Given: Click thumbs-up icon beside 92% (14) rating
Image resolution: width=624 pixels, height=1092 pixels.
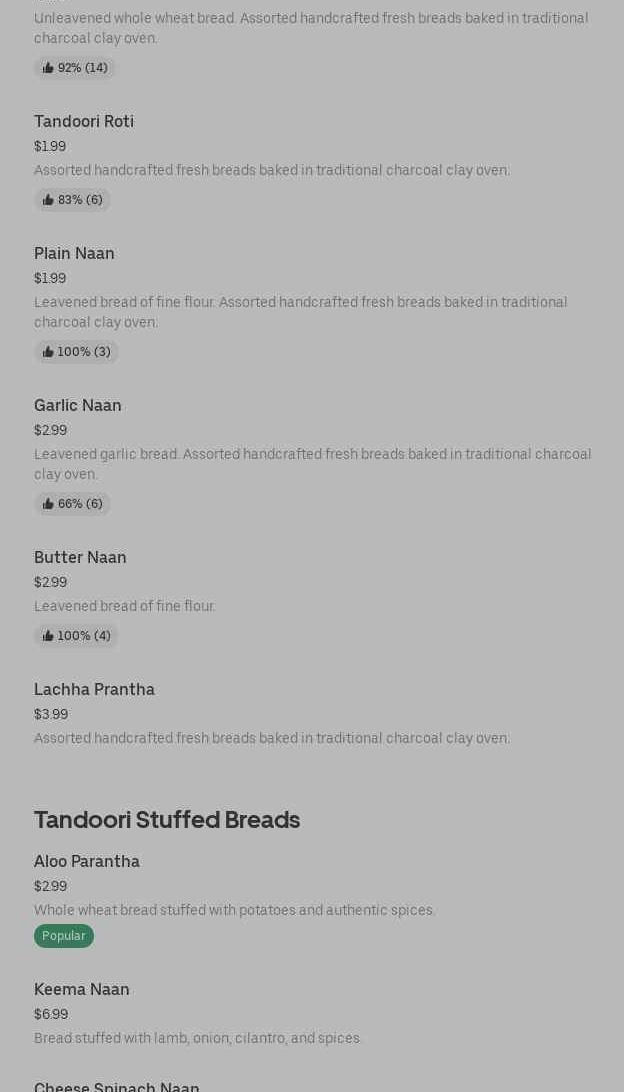Looking at the screenshot, I should pos(48,68).
